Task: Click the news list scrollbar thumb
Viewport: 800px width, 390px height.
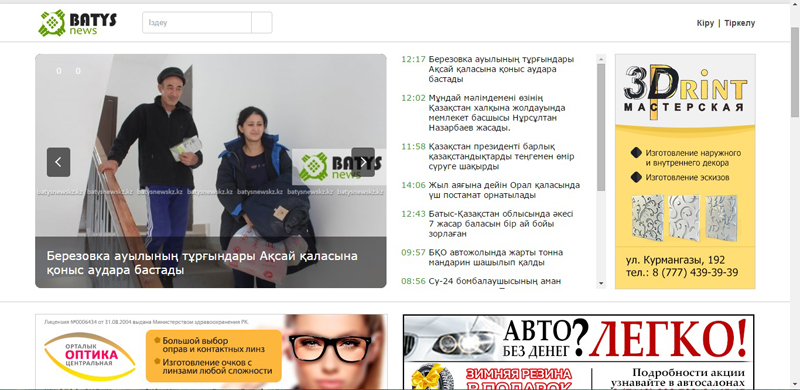Action: pyautogui.click(x=601, y=127)
